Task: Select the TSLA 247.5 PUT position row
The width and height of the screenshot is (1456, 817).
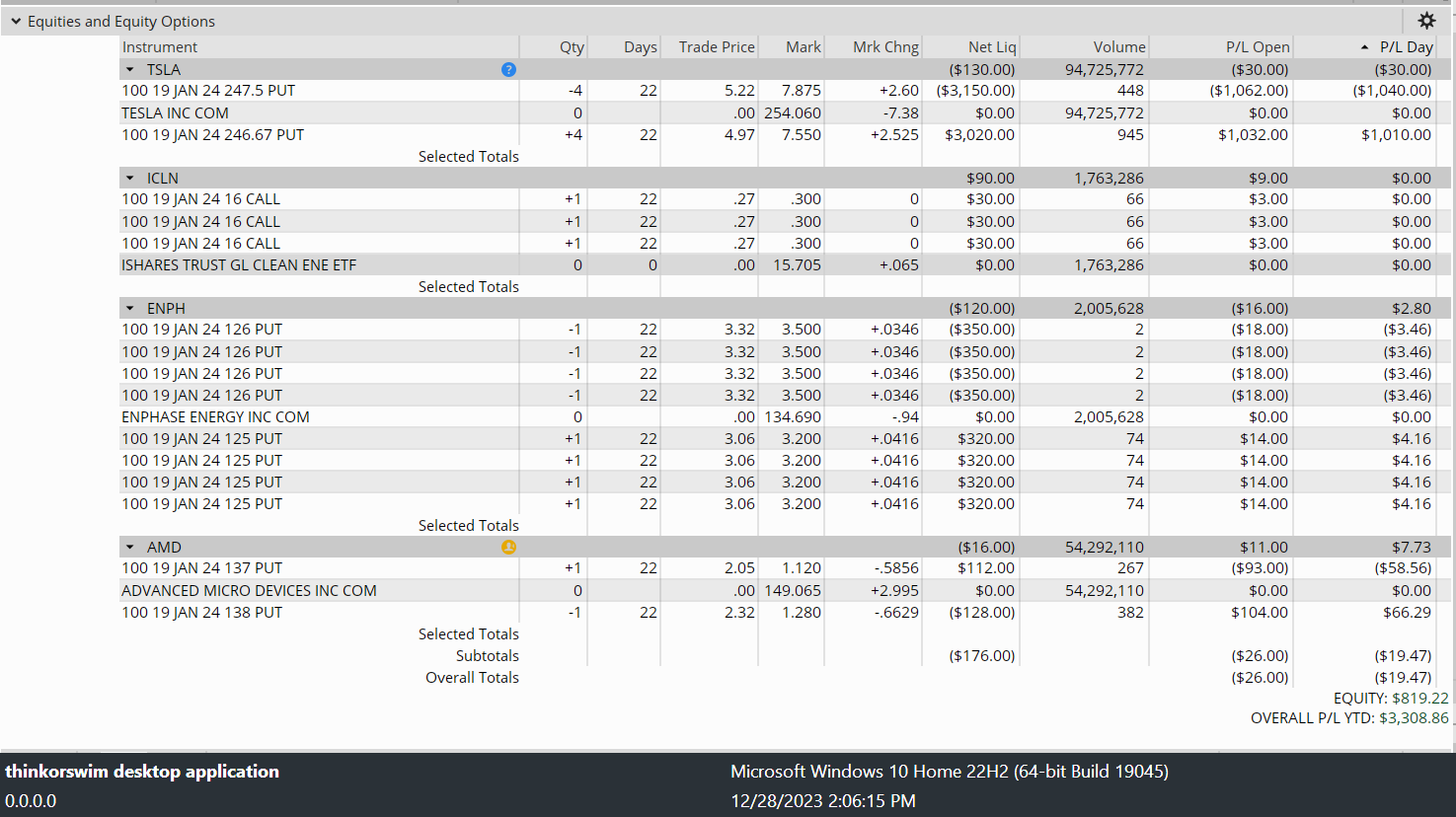Action: click(786, 91)
